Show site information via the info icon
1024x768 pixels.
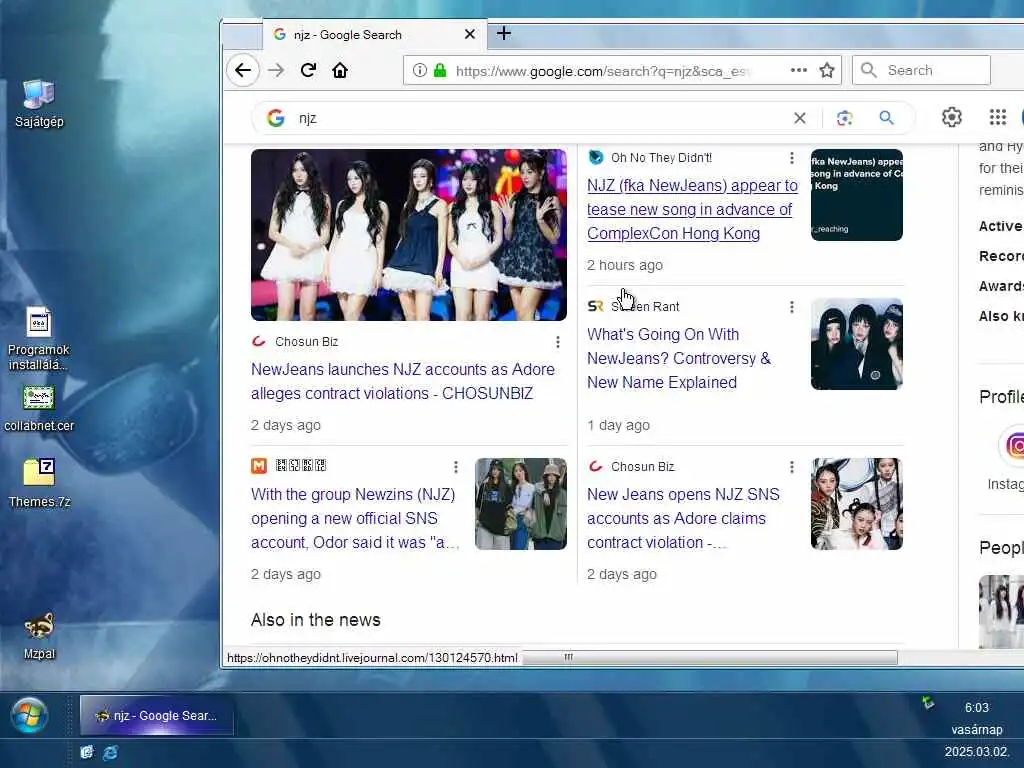[420, 70]
